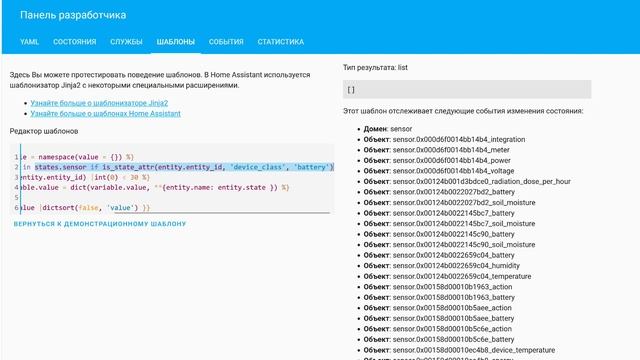
Task: Click code line containing int(0) < 30
Action: 85,177
